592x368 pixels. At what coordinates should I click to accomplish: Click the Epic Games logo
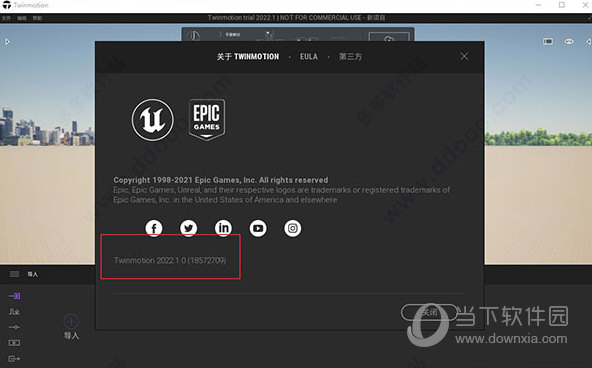[207, 120]
